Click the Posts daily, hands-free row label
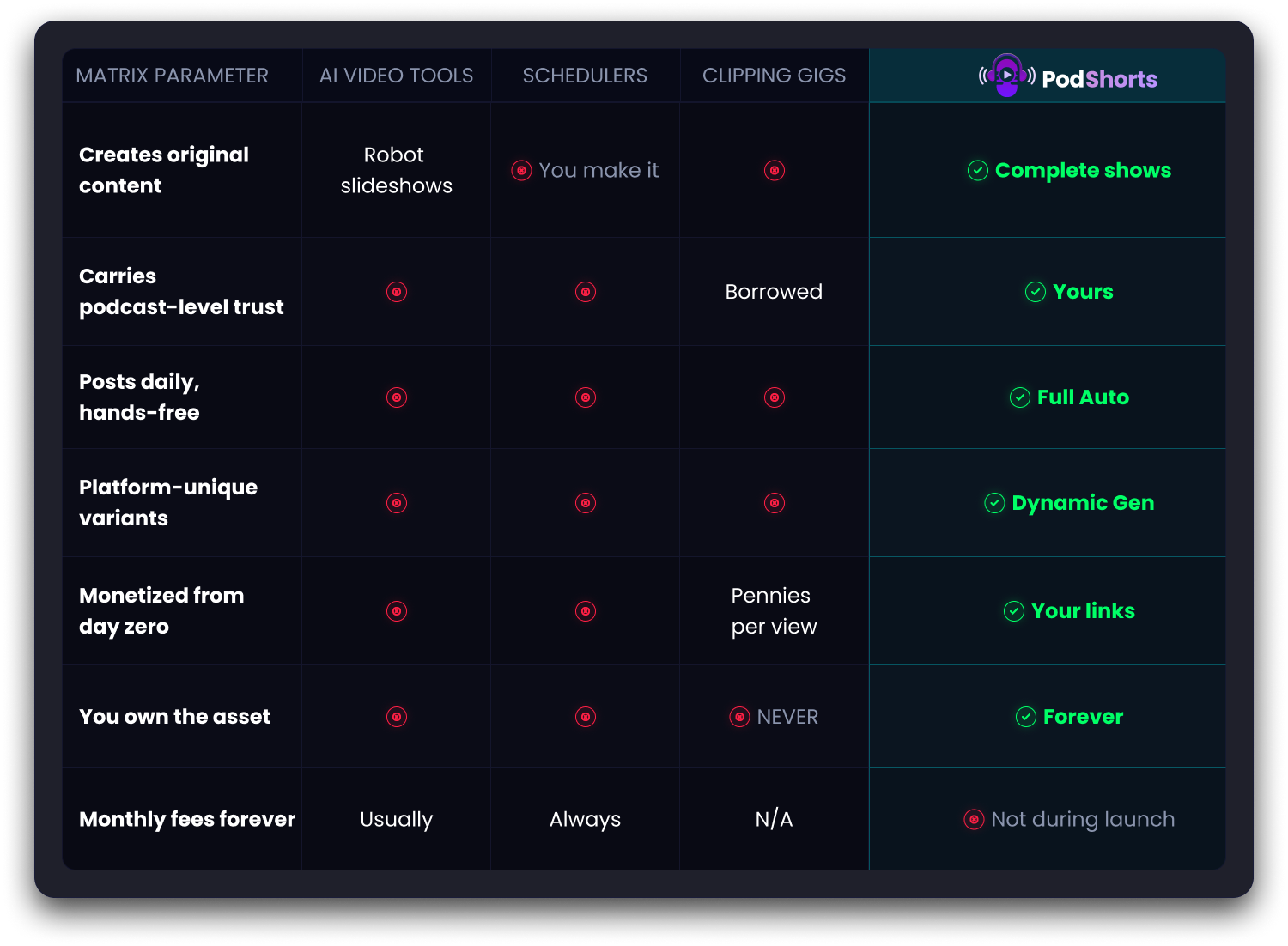The width and height of the screenshot is (1288, 946). pyautogui.click(x=139, y=397)
